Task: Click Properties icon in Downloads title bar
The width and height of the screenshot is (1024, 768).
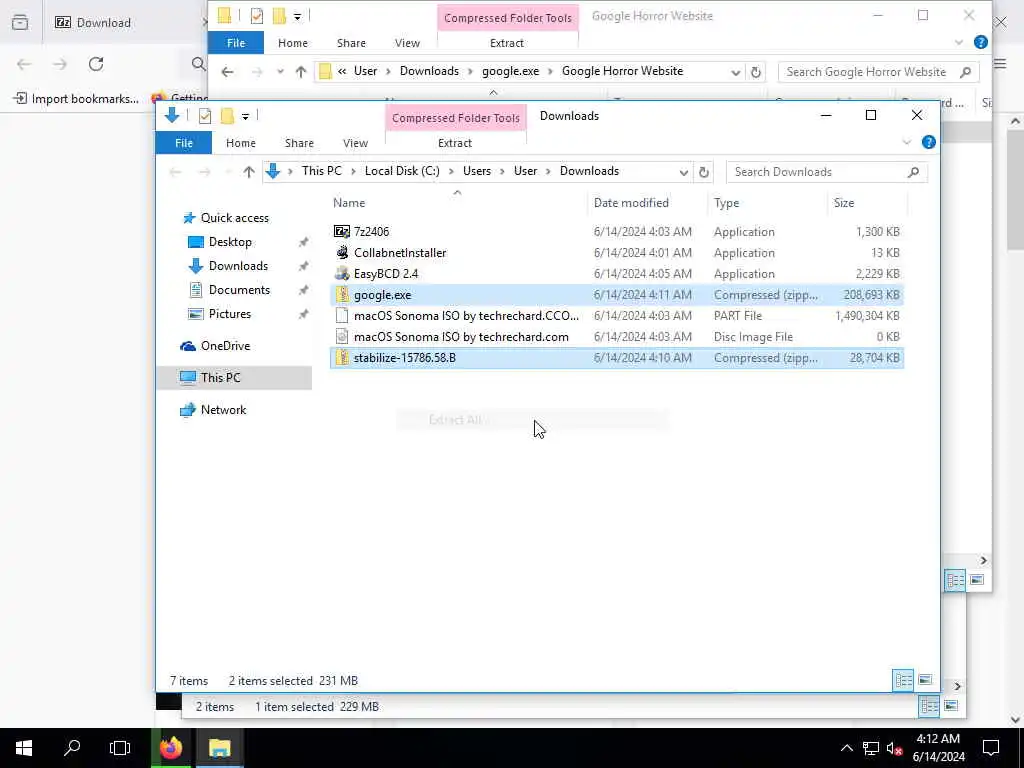Action: (x=205, y=116)
